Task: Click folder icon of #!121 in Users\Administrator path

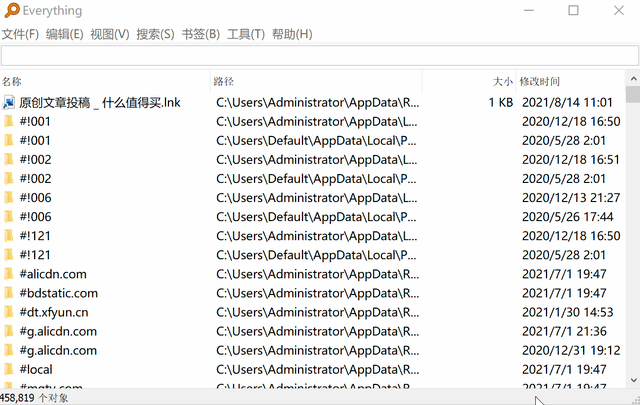Action: pyautogui.click(x=9, y=236)
